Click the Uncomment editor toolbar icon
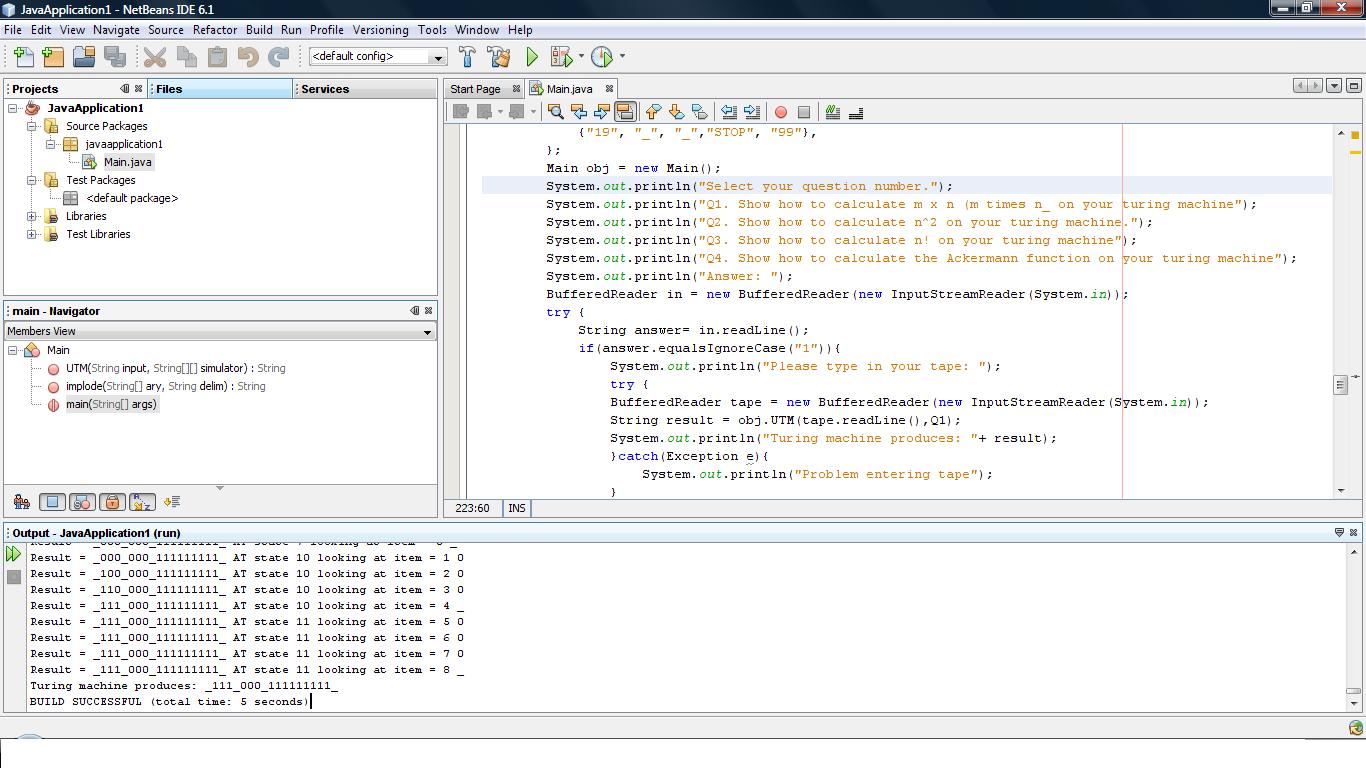The height and width of the screenshot is (768, 1366). point(856,112)
